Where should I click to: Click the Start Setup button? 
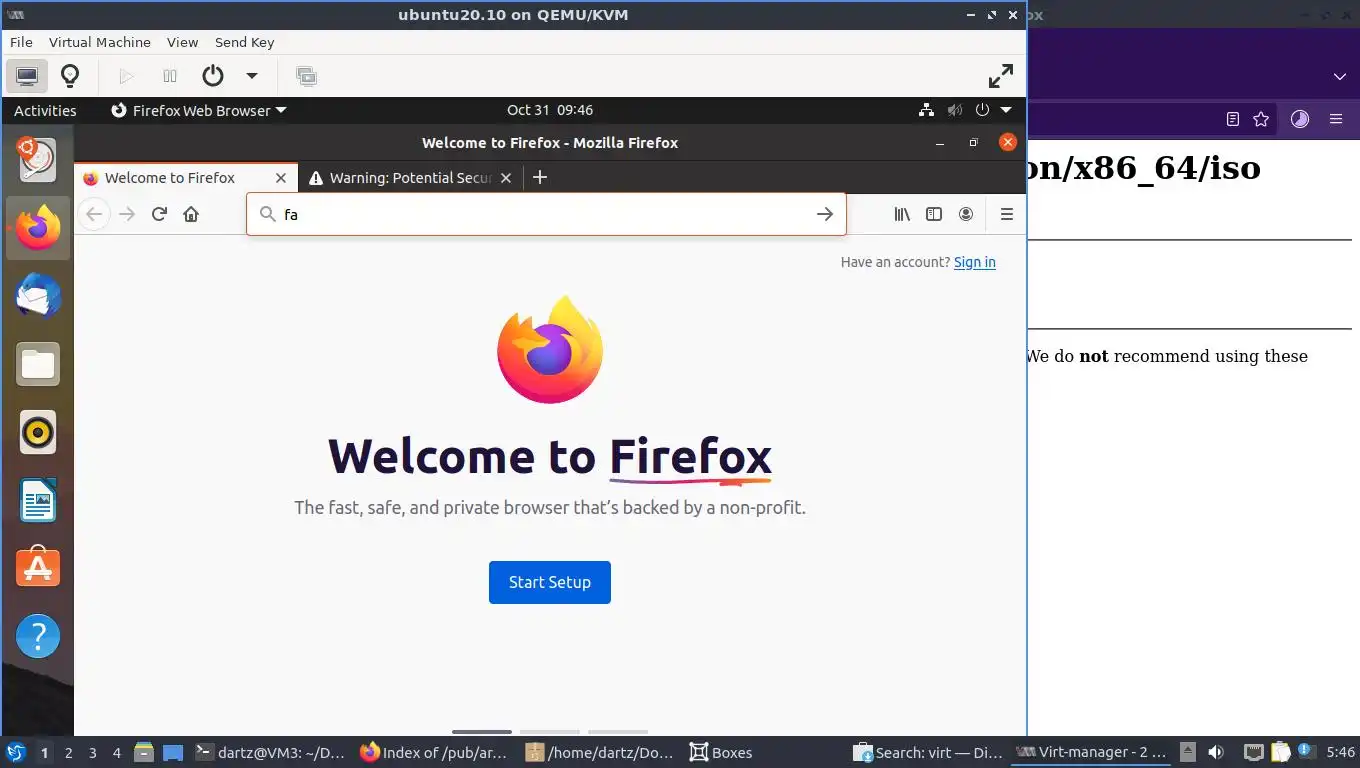pyautogui.click(x=549, y=582)
